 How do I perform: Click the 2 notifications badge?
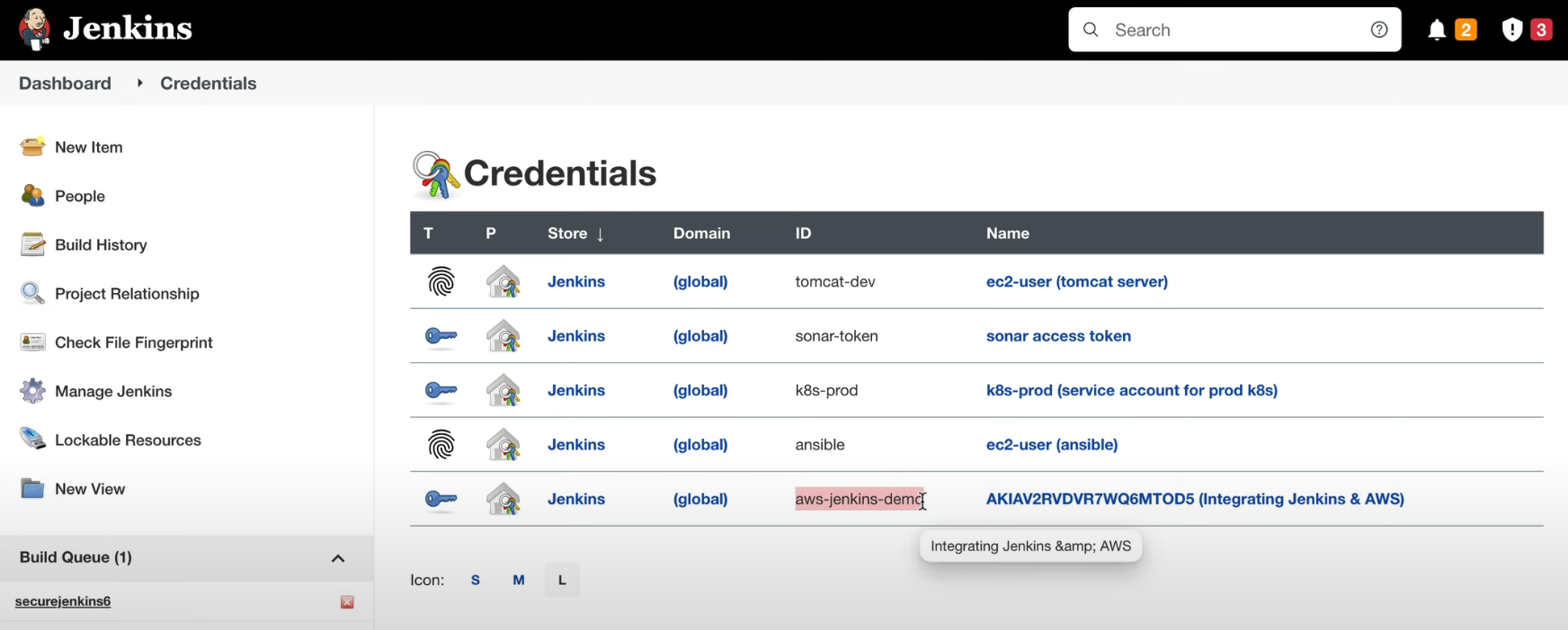tap(1466, 30)
